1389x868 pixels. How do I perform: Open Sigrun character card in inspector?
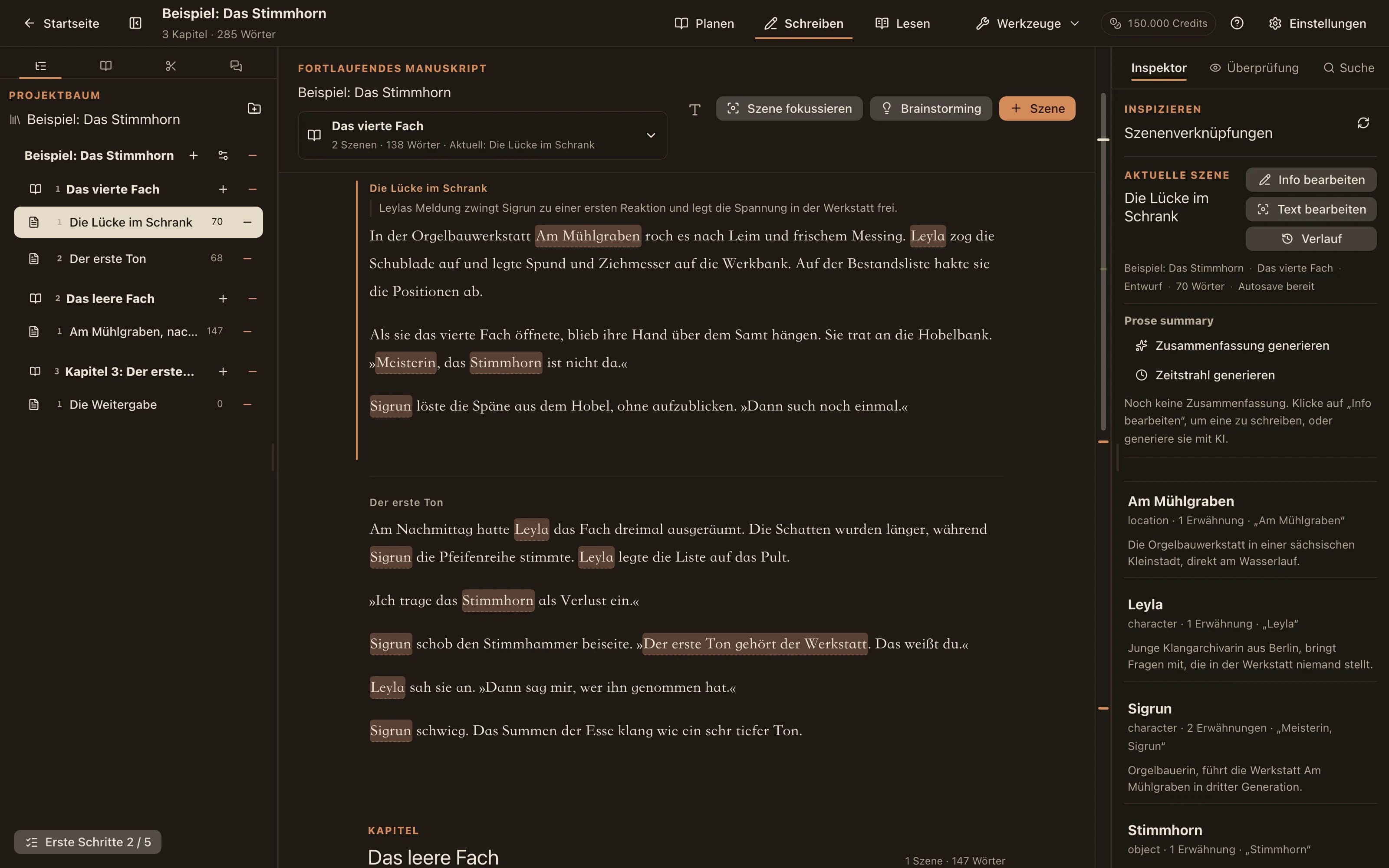[x=1250, y=746]
